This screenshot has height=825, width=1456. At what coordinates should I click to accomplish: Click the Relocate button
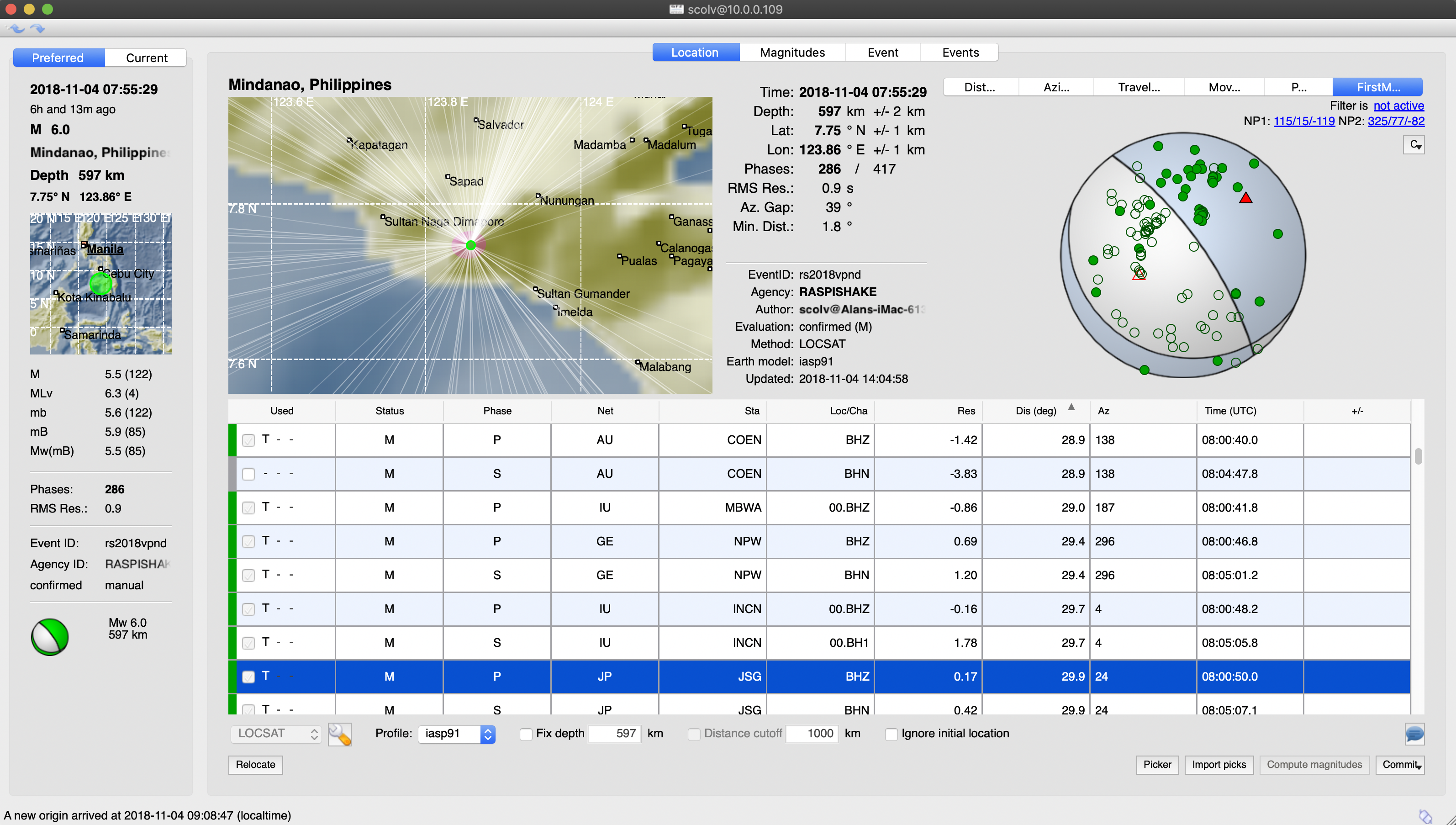255,764
